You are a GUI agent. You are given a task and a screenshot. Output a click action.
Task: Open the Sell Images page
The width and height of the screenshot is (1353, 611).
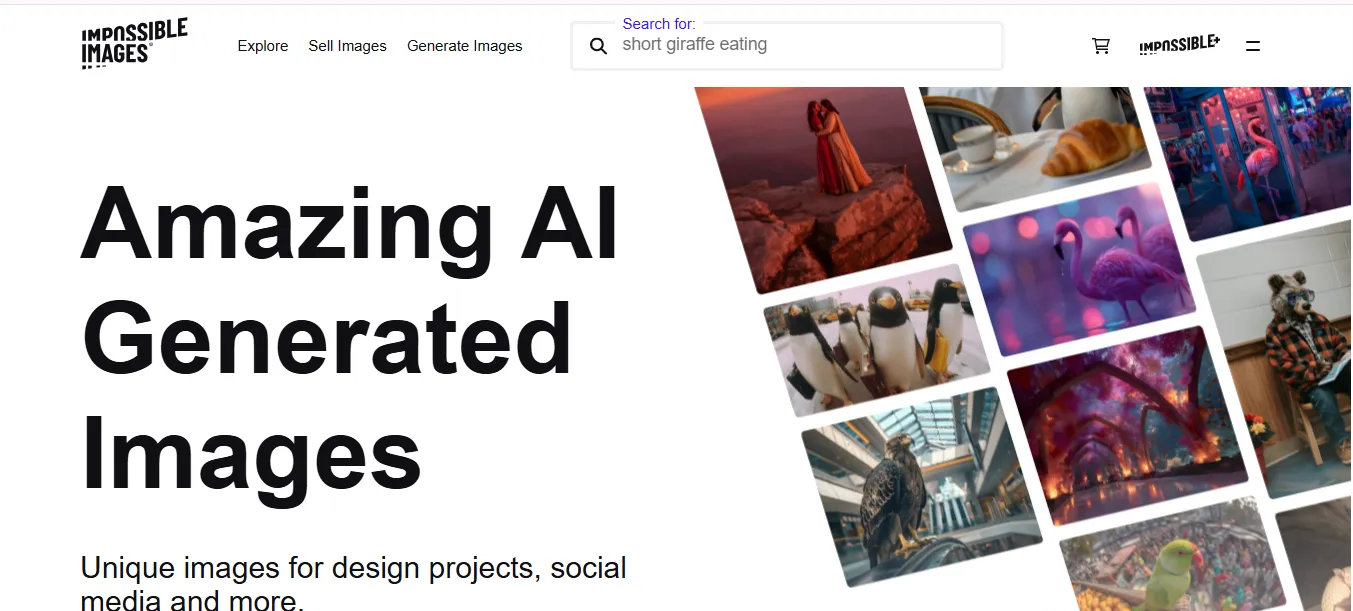click(347, 46)
